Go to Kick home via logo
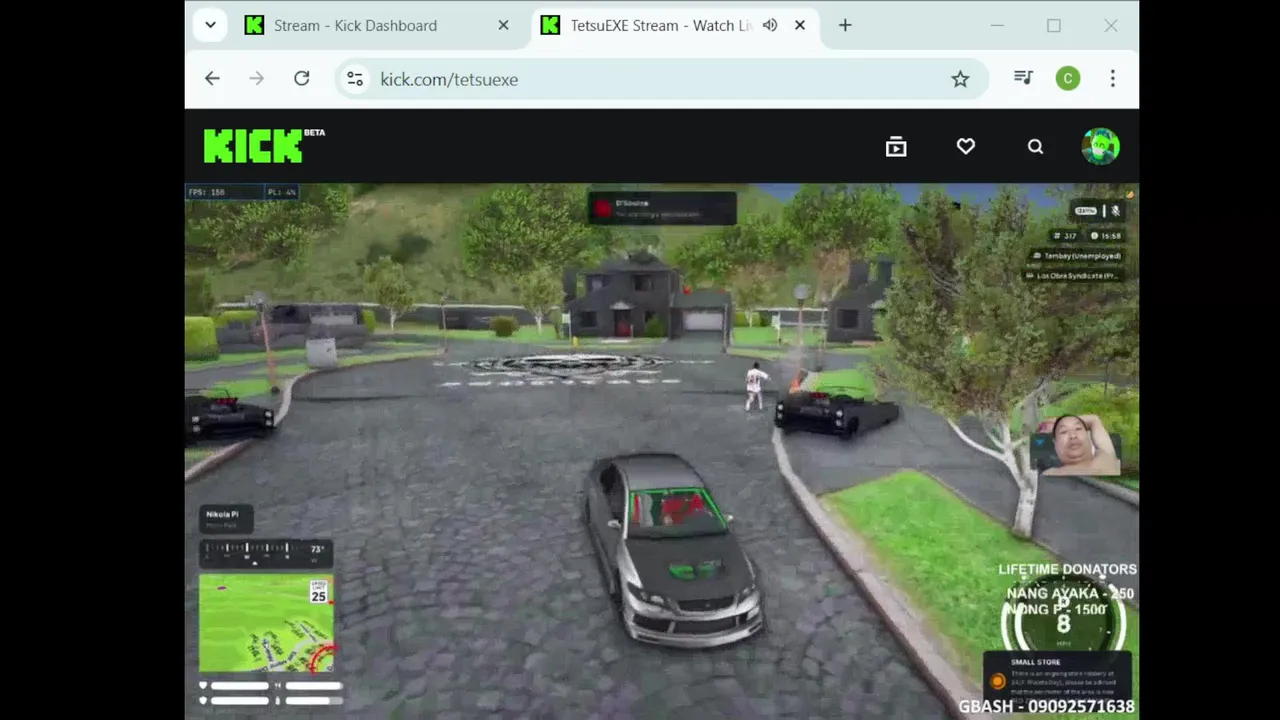The image size is (1280, 720). coord(263,146)
